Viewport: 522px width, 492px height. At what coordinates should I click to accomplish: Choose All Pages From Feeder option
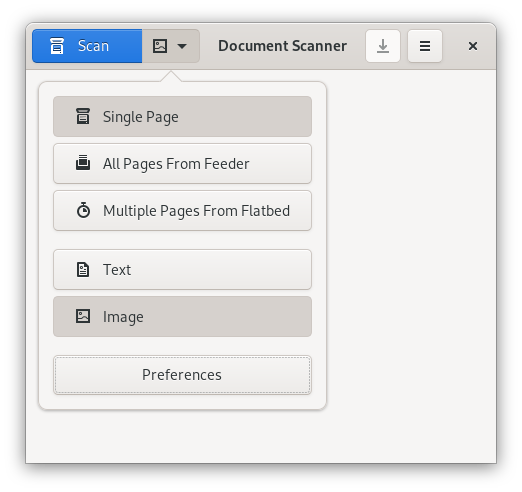point(182,163)
